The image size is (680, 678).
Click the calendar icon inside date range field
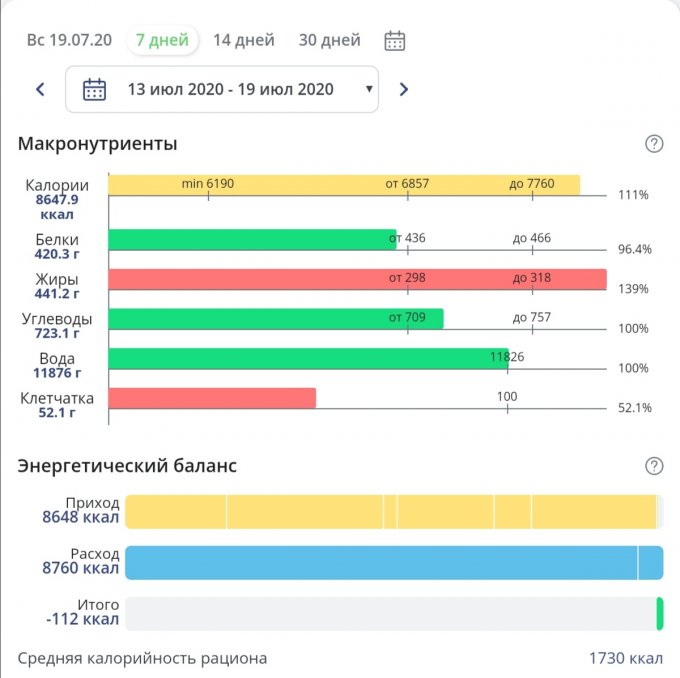pos(94,89)
